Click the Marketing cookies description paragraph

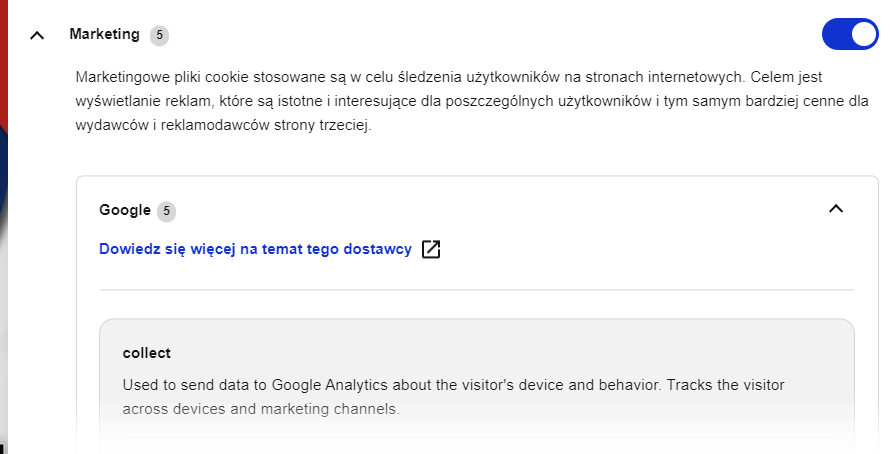472,101
